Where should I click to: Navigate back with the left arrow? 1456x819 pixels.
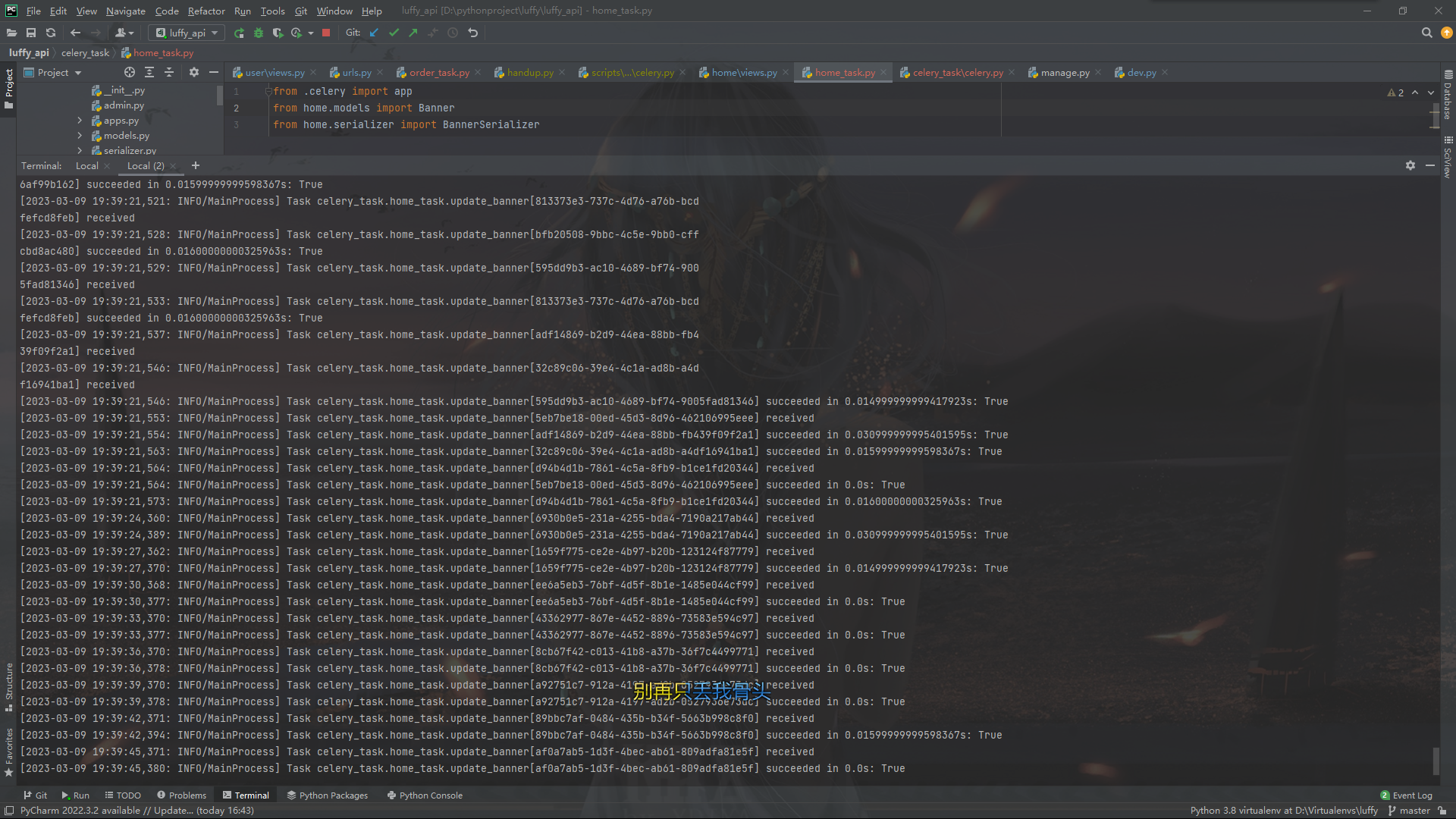75,33
